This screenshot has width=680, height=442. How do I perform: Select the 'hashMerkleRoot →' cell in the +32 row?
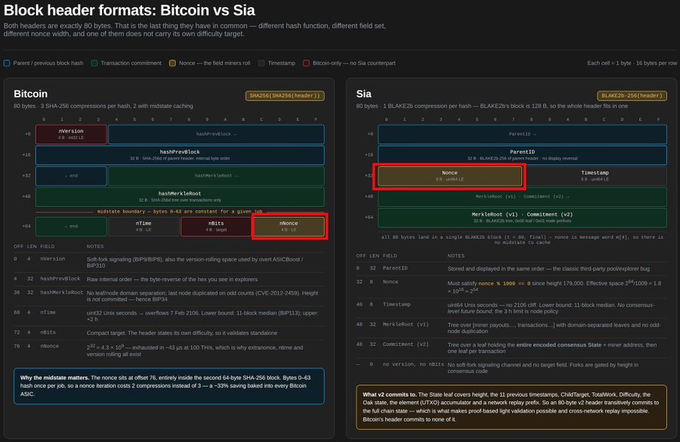point(216,176)
